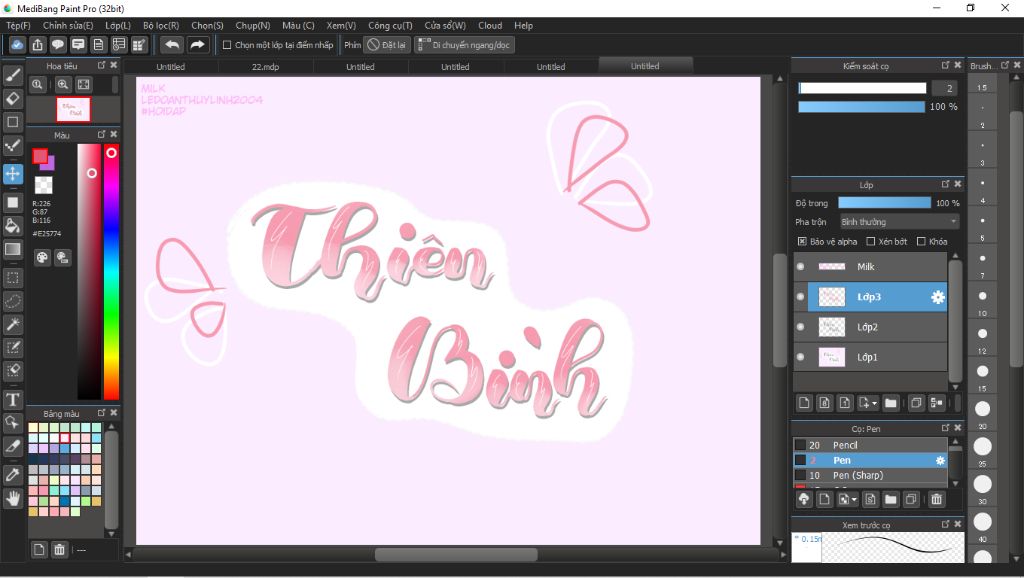
Task: Click the Di chuyển ngang/dọc button
Action: pos(465,45)
